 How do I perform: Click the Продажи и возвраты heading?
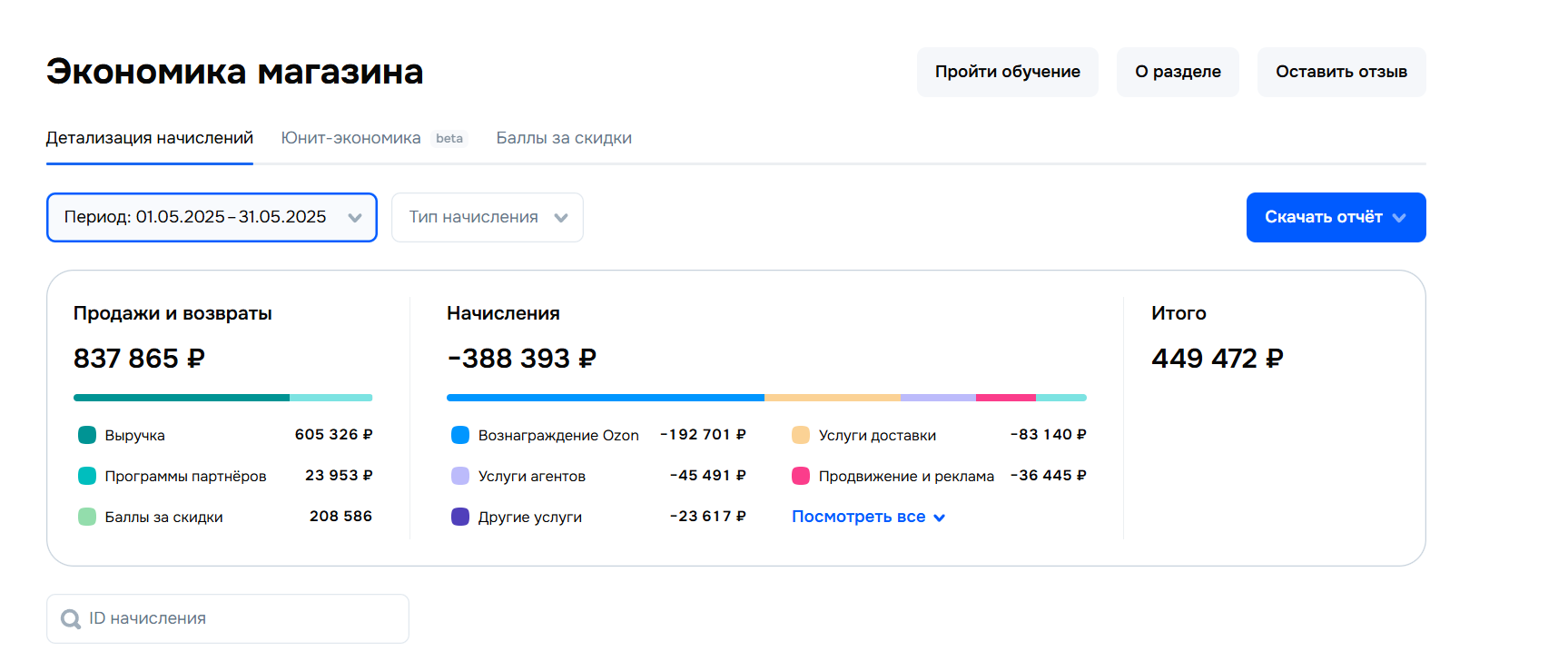click(173, 313)
